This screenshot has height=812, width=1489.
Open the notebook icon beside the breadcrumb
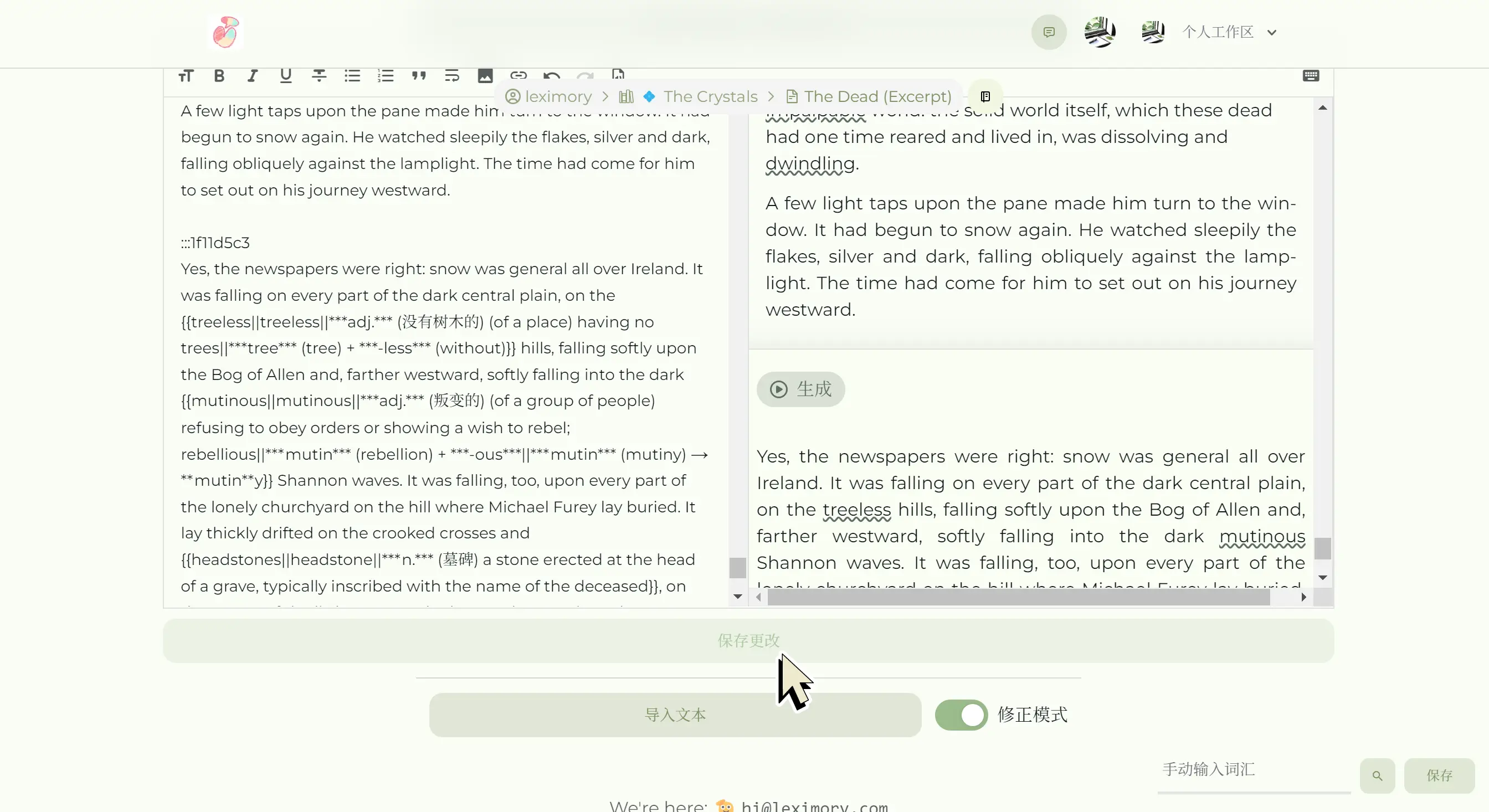point(985,96)
